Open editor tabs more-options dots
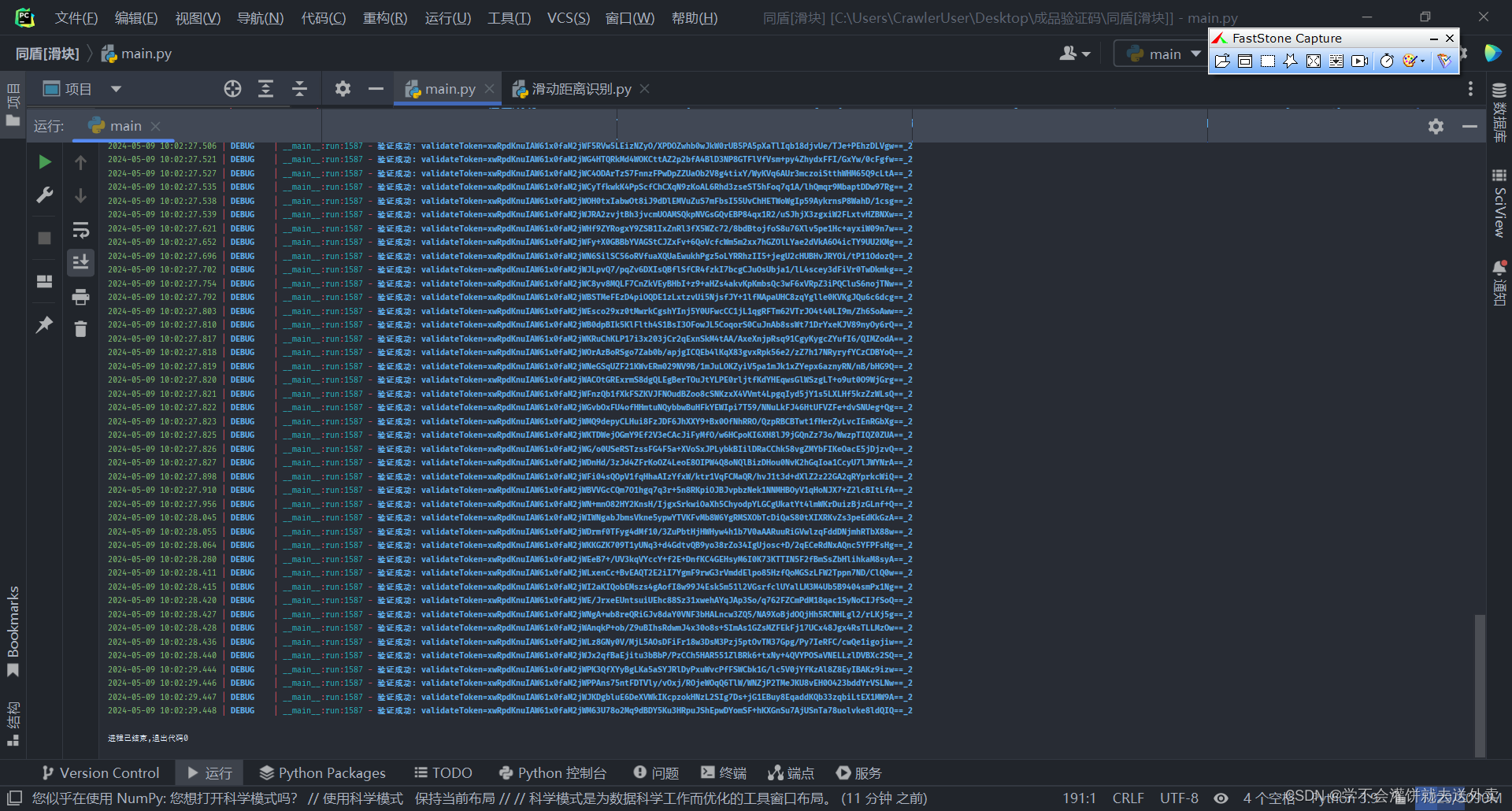1512x811 pixels. click(1470, 89)
